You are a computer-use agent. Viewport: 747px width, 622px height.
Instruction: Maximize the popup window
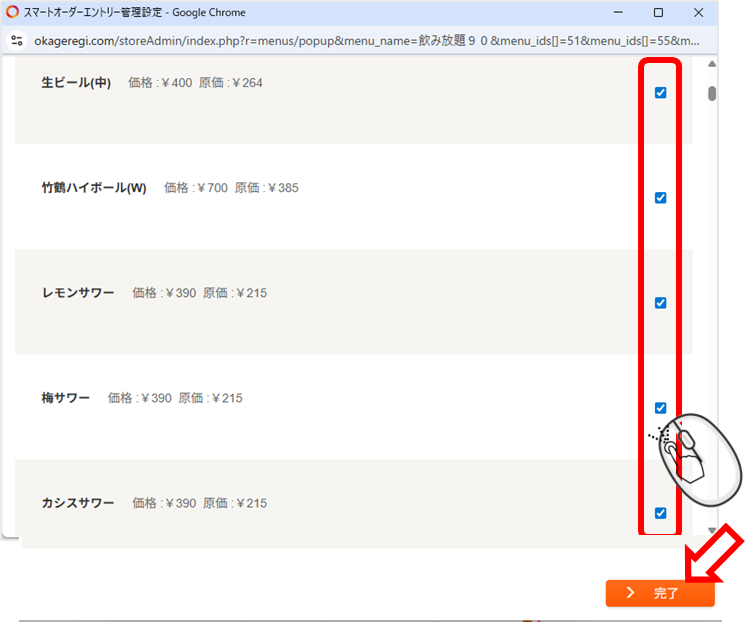[x=658, y=13]
